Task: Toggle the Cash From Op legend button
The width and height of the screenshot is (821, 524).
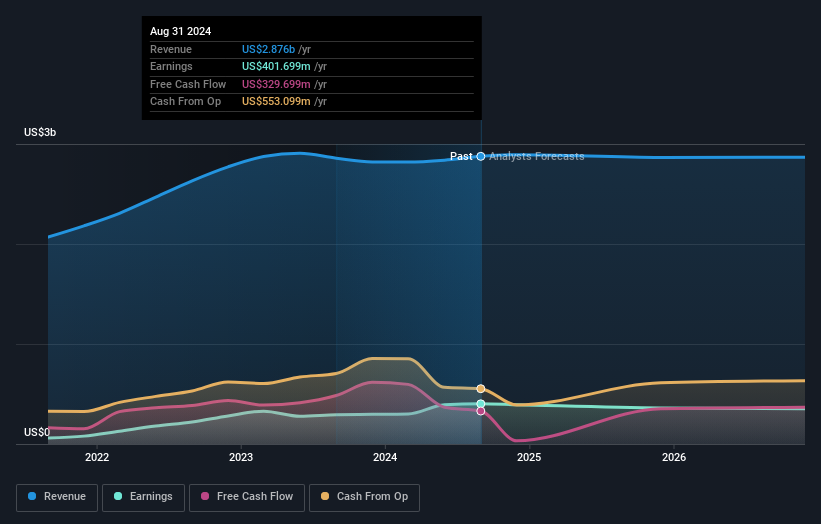Action: click(x=364, y=497)
